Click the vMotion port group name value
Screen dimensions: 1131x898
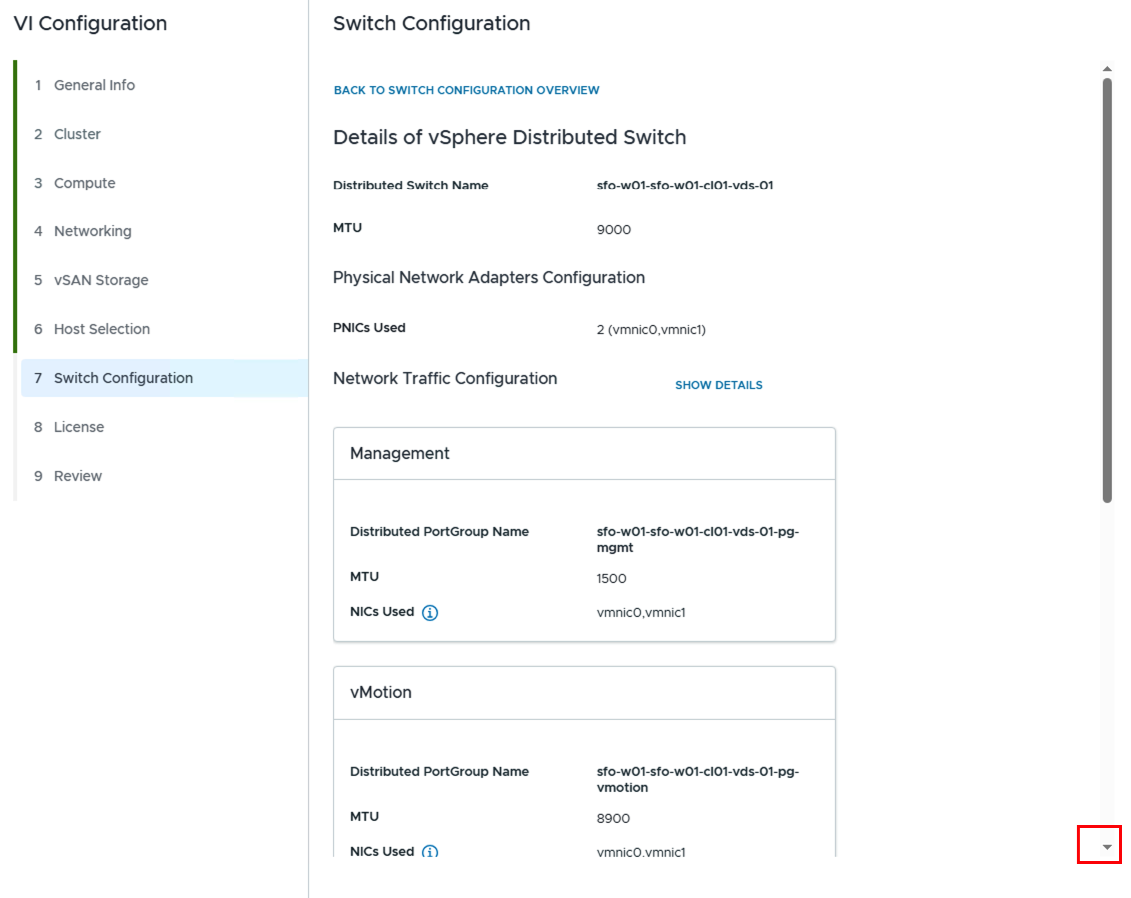point(697,779)
